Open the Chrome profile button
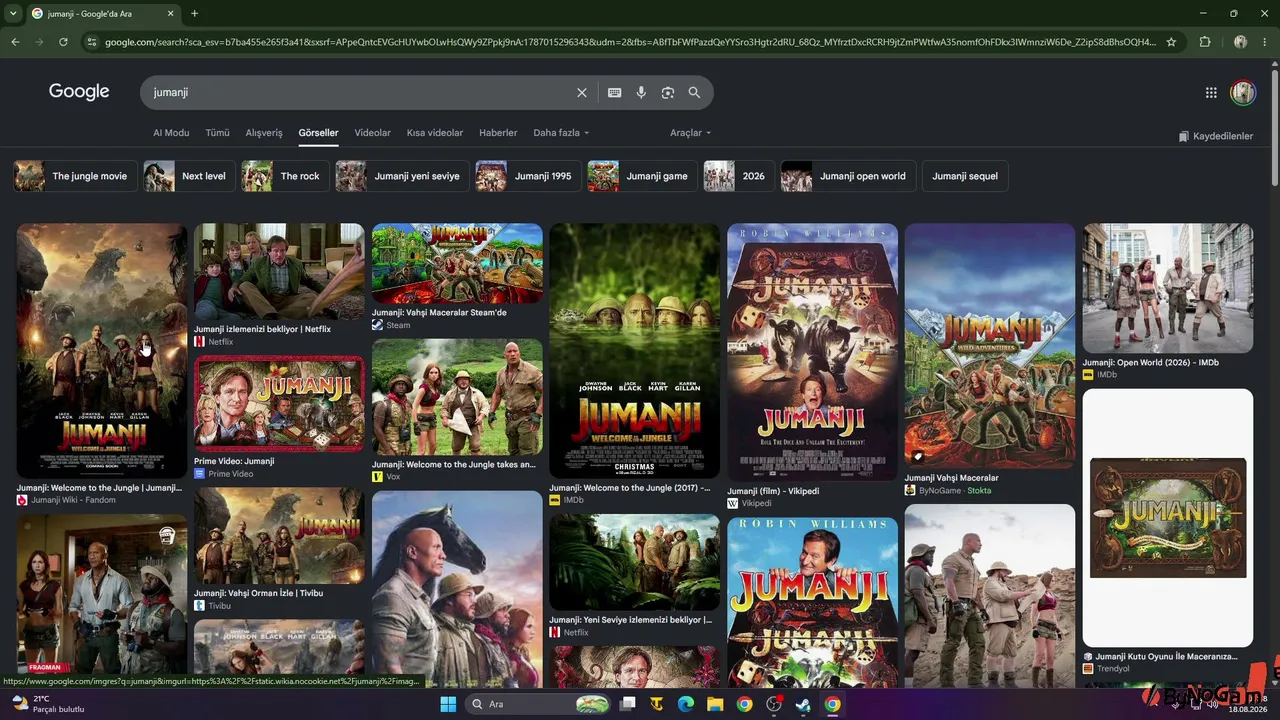The height and width of the screenshot is (720, 1280). 1240,42
